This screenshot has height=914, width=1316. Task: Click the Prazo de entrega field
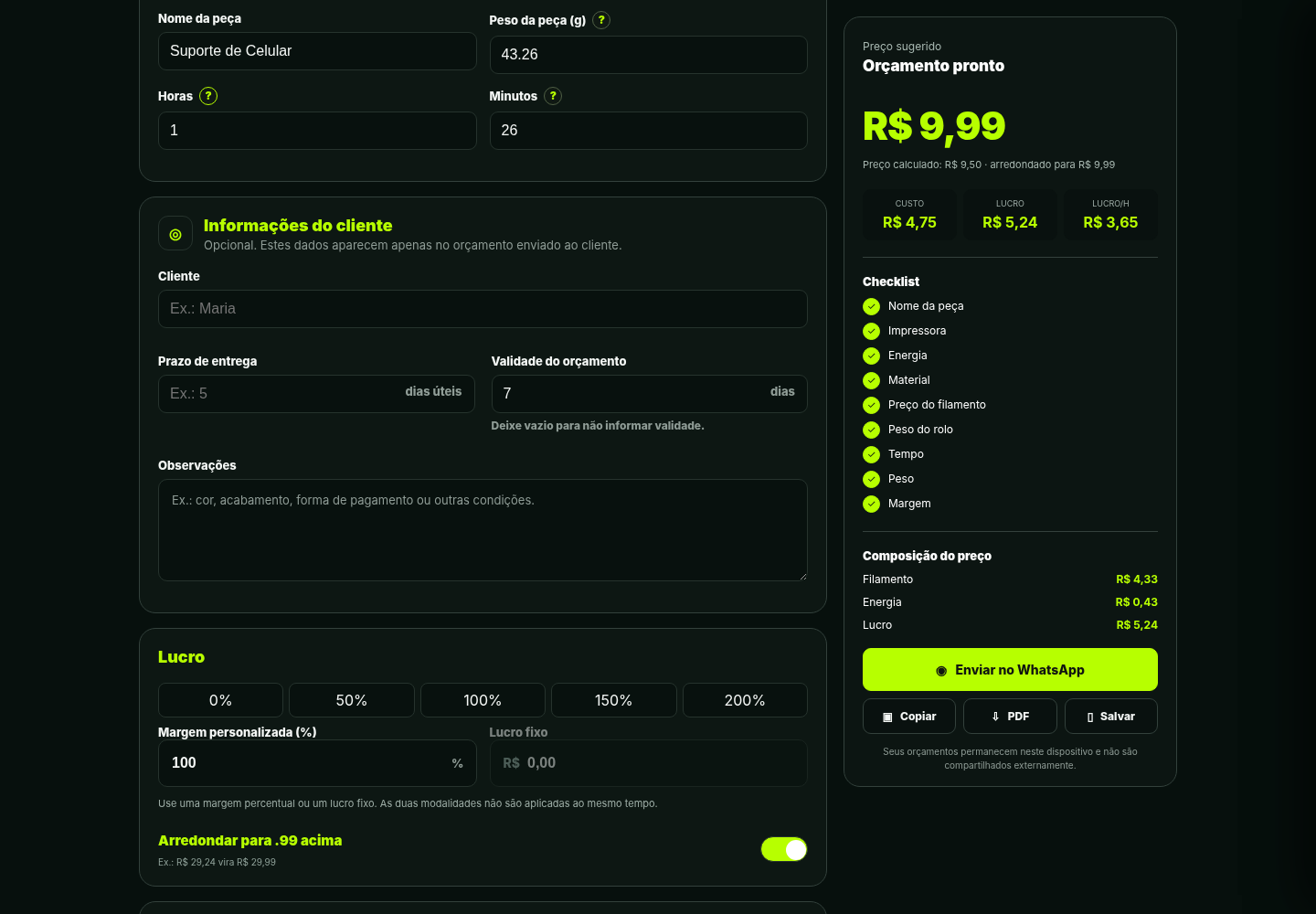316,394
